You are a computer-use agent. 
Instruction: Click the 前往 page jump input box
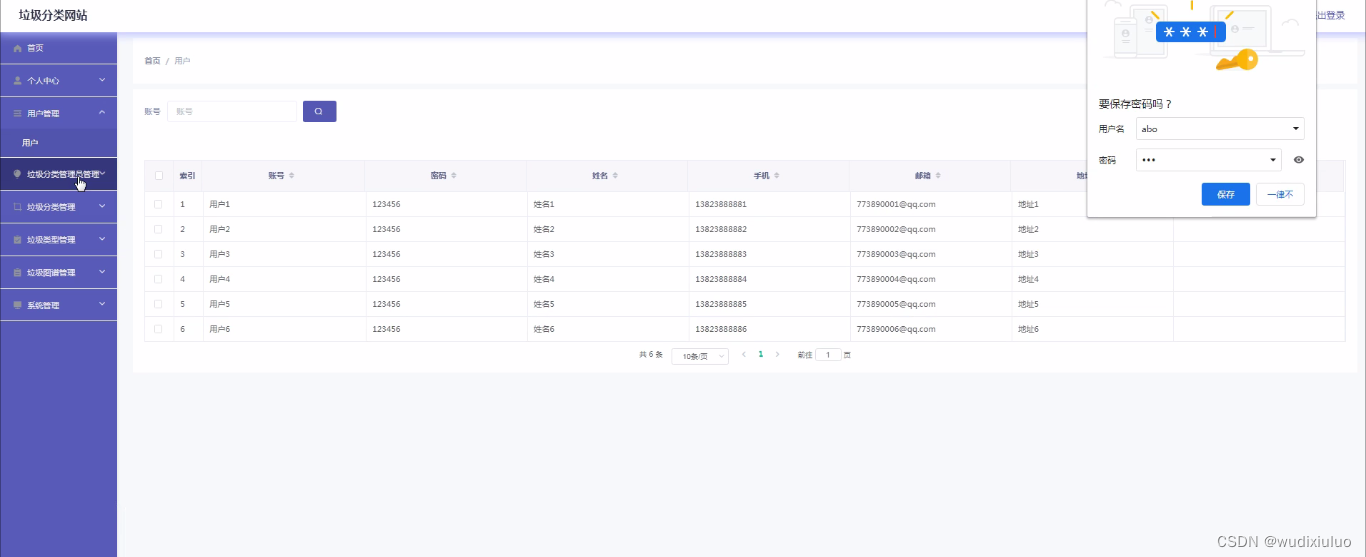click(x=828, y=355)
